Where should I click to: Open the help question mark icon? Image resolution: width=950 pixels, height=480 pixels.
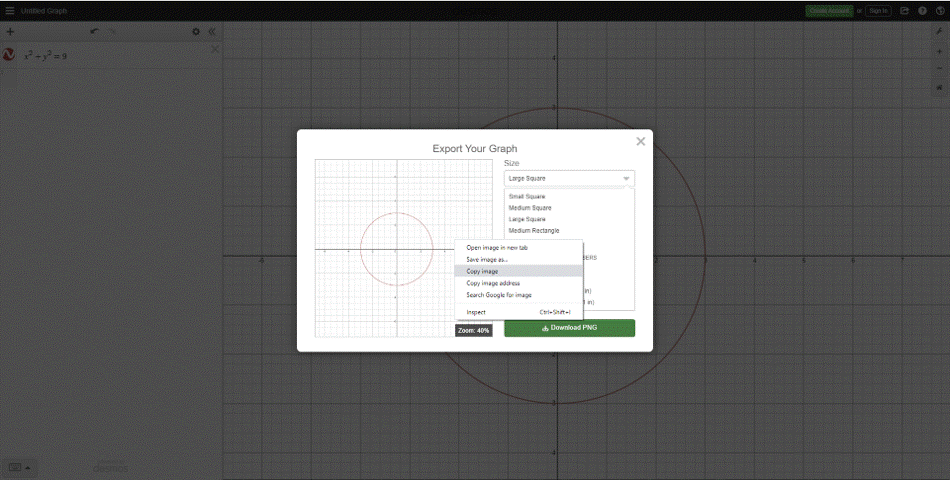(x=922, y=11)
